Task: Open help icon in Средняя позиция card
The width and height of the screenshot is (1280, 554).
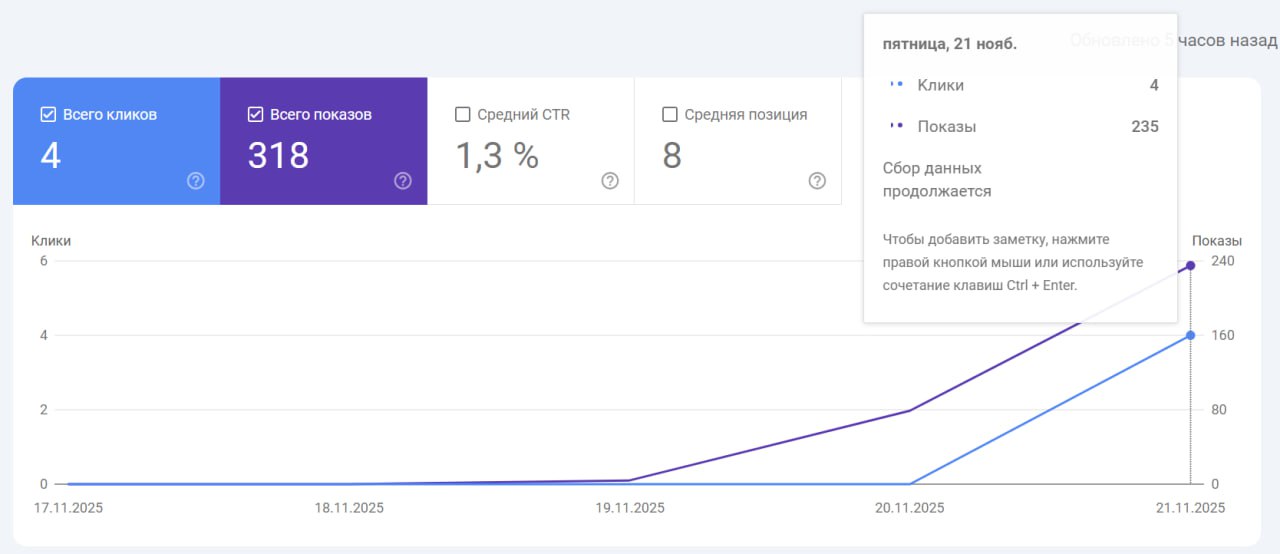Action: point(817,181)
